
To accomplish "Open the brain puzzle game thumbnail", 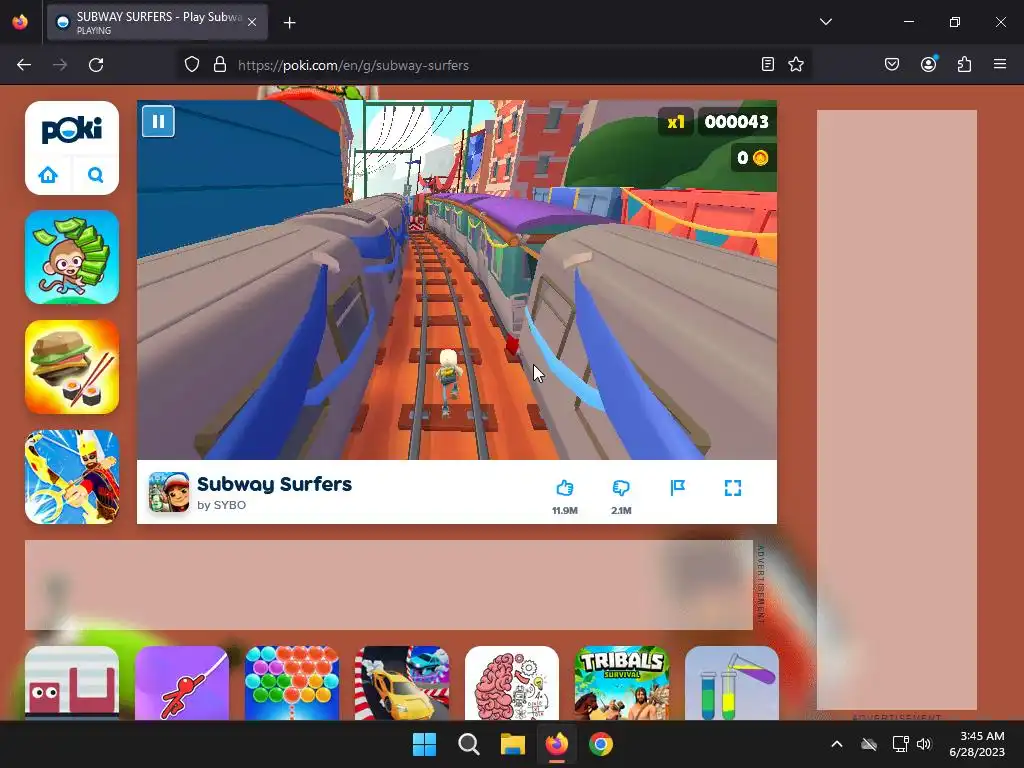I will tap(512, 683).
